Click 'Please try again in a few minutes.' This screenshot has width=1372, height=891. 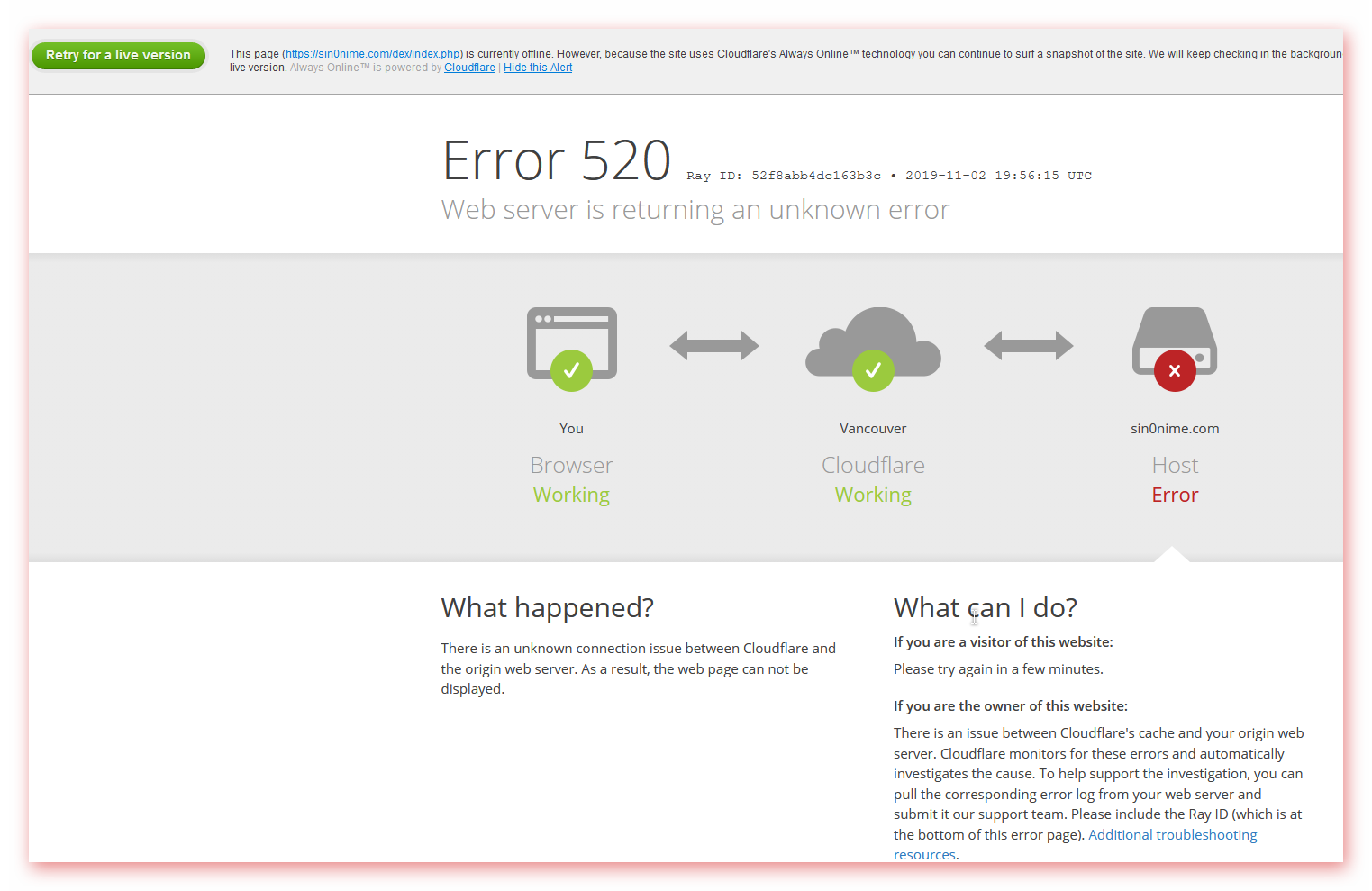tap(998, 669)
